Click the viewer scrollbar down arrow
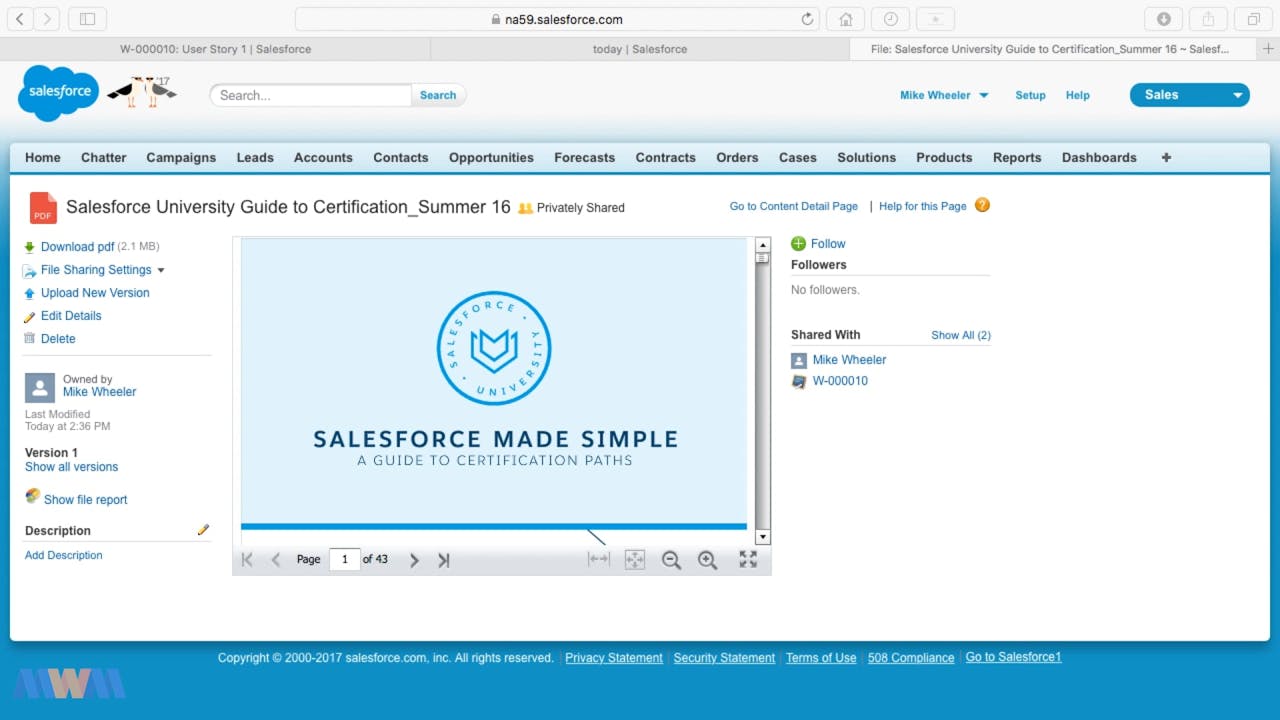This screenshot has height=720, width=1280. (763, 537)
